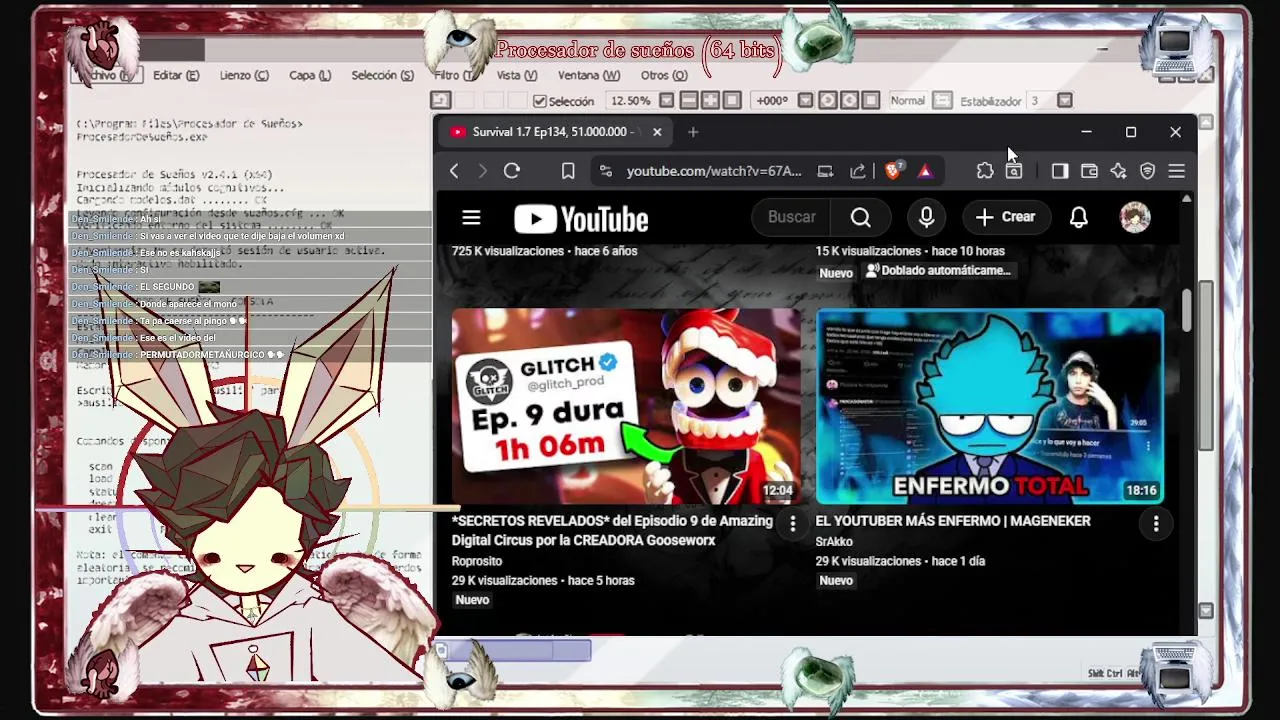The height and width of the screenshot is (720, 1280).
Task: Open the Normal blend mode box
Action: coord(907,101)
